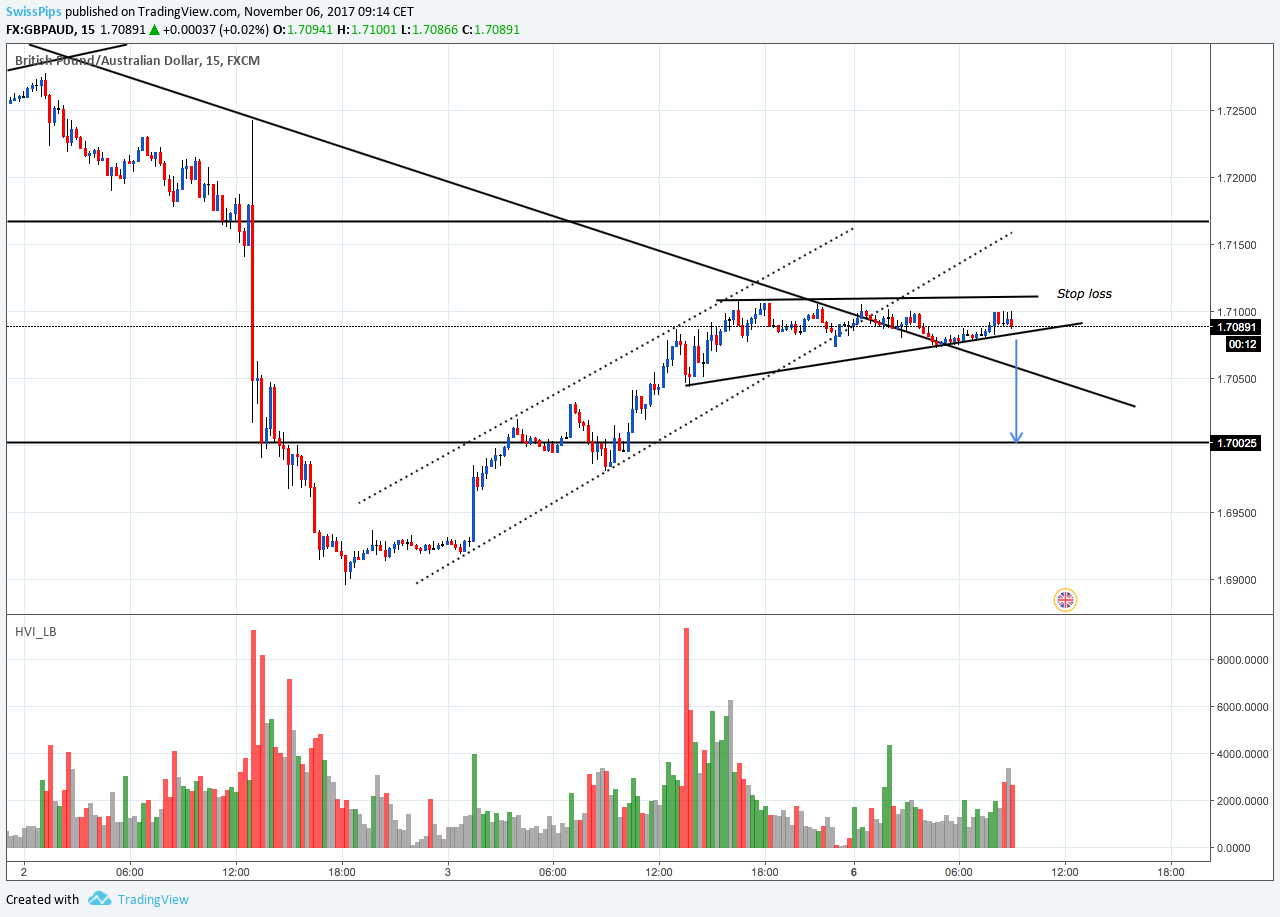Click the 1.71500 price axis label
1280x917 pixels.
(x=1238, y=245)
